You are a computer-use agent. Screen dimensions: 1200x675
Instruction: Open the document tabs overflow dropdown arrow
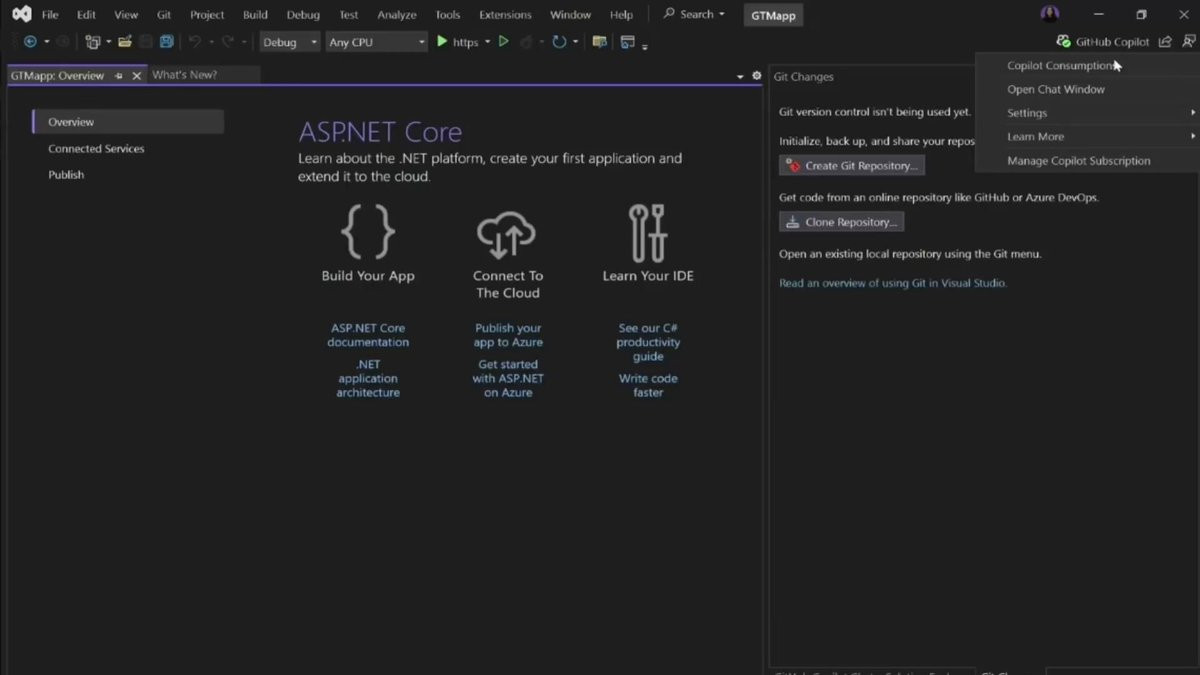point(741,77)
